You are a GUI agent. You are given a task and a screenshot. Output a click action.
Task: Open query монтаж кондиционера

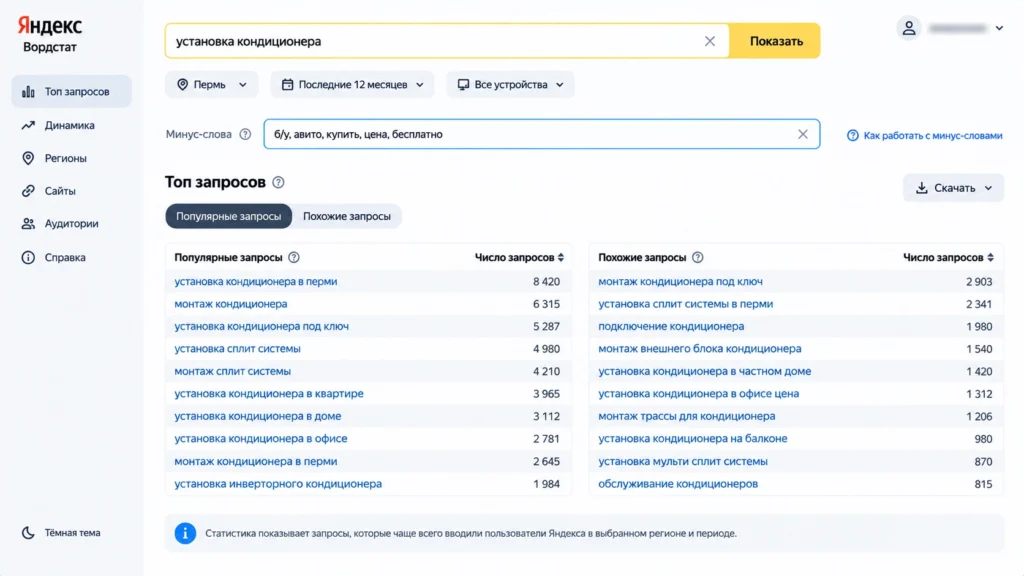point(231,304)
